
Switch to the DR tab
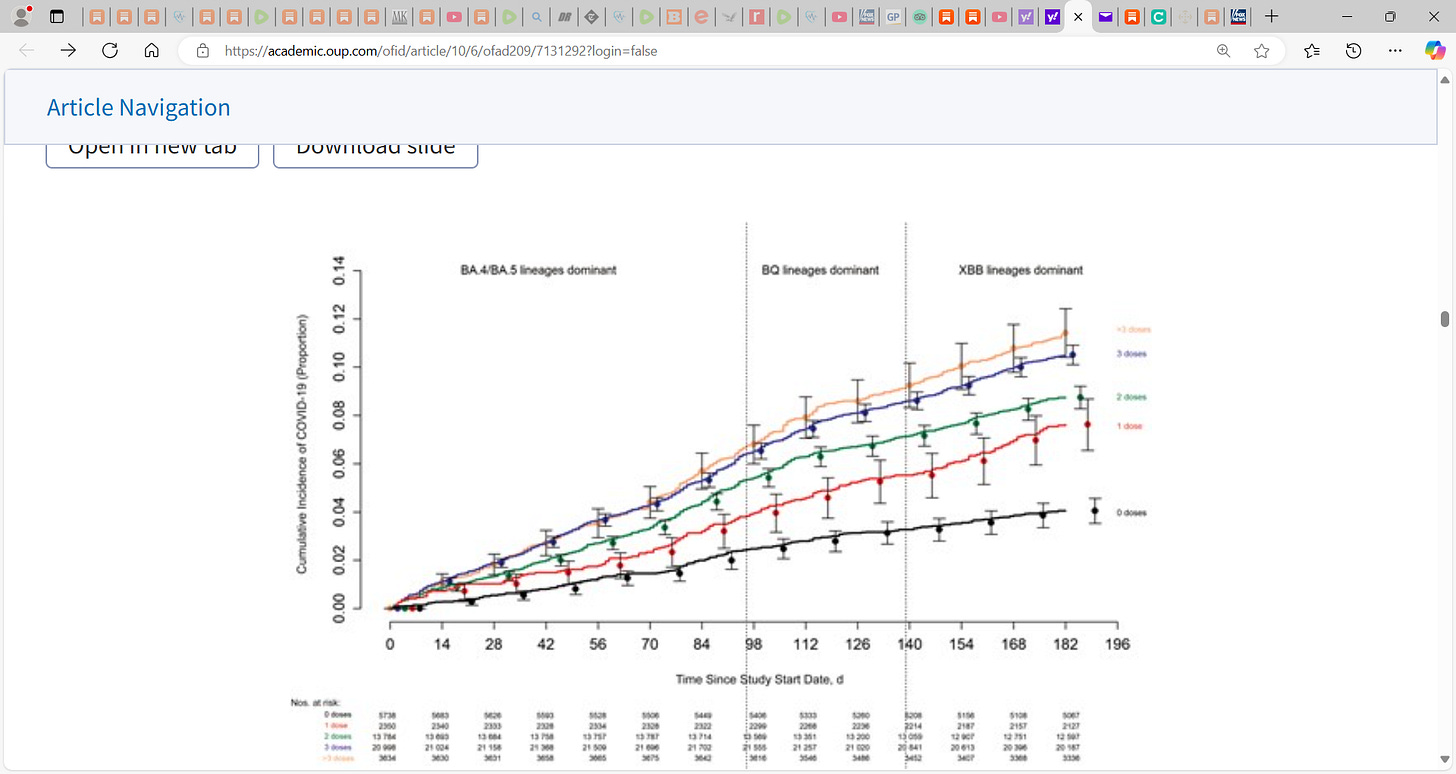(564, 17)
